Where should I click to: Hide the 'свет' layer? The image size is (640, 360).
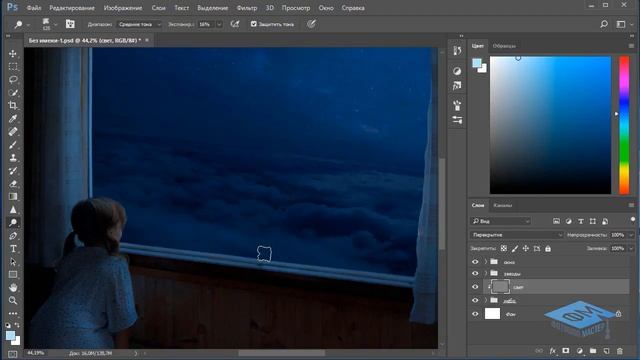(475, 287)
